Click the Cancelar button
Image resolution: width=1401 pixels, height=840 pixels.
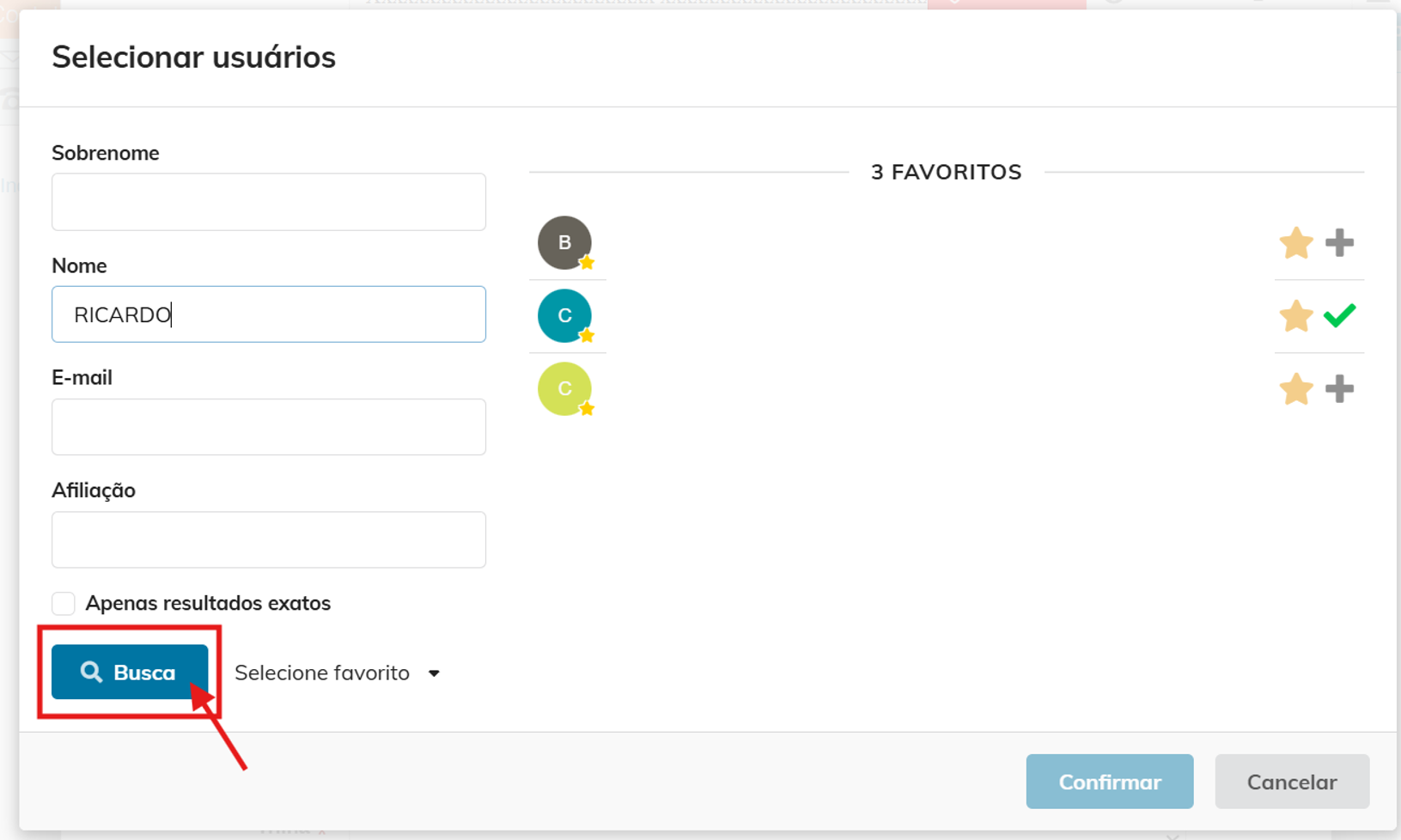pyautogui.click(x=1292, y=782)
